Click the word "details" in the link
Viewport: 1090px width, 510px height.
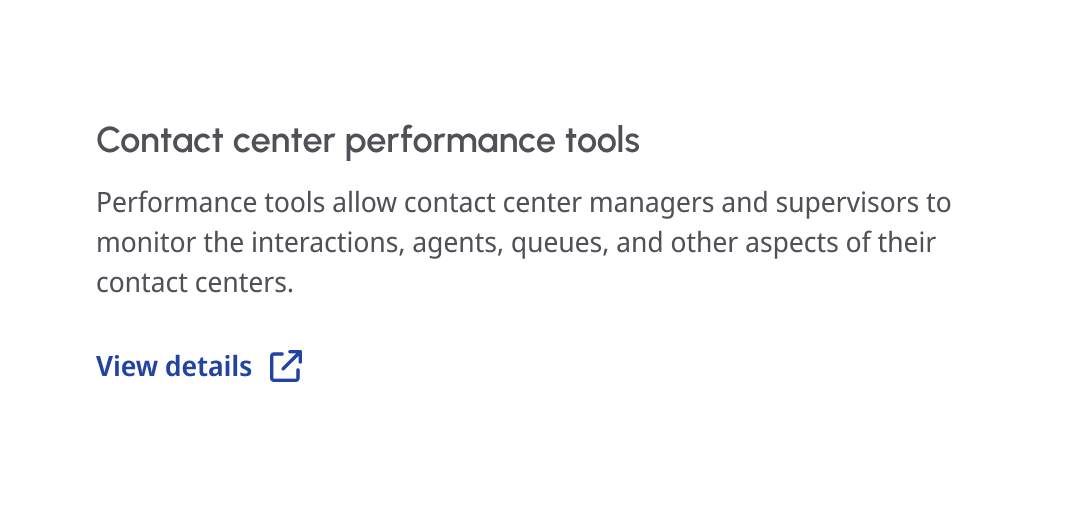tap(208, 367)
